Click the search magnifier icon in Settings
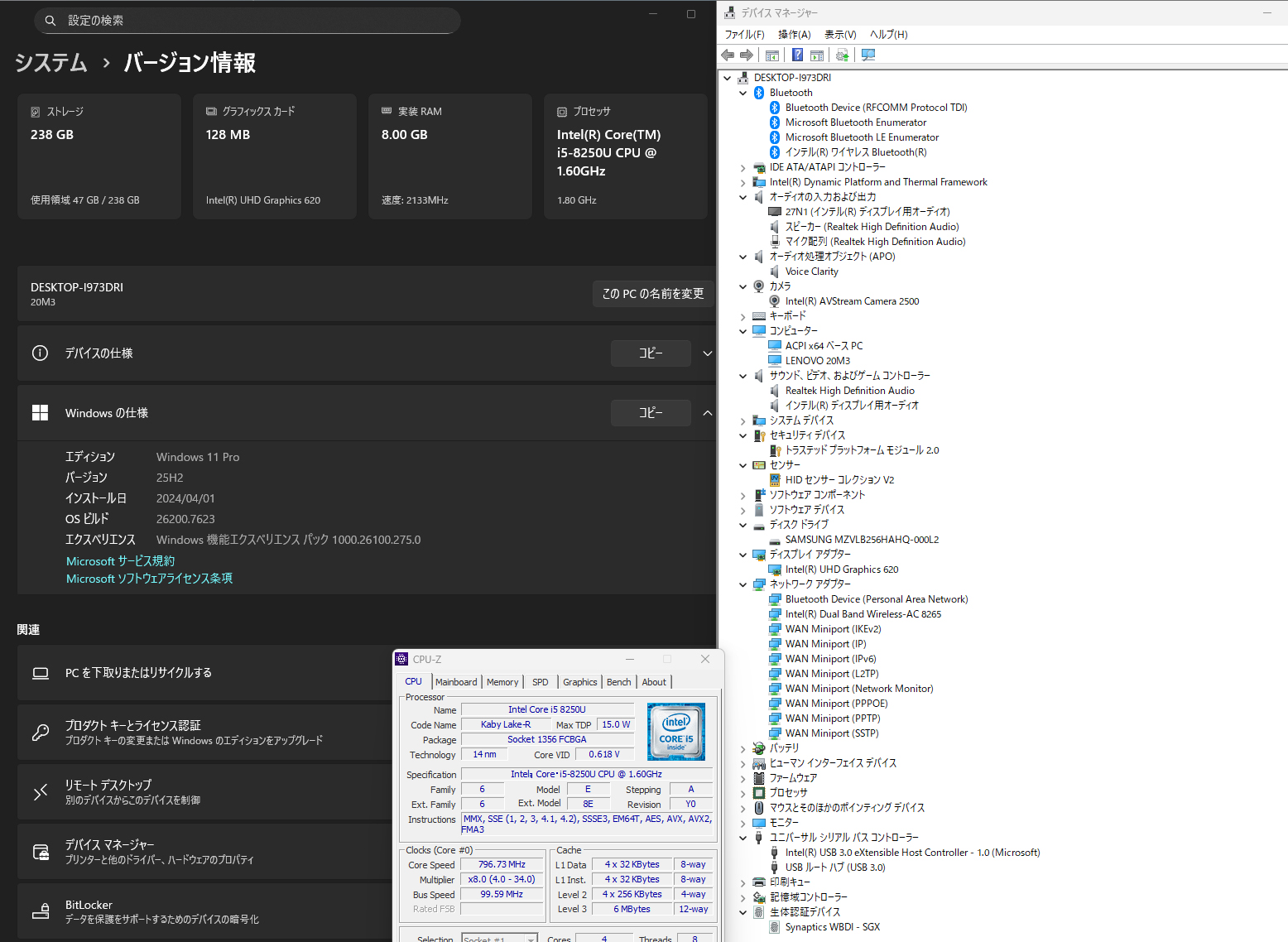This screenshot has height=942, width=1288. [50, 21]
